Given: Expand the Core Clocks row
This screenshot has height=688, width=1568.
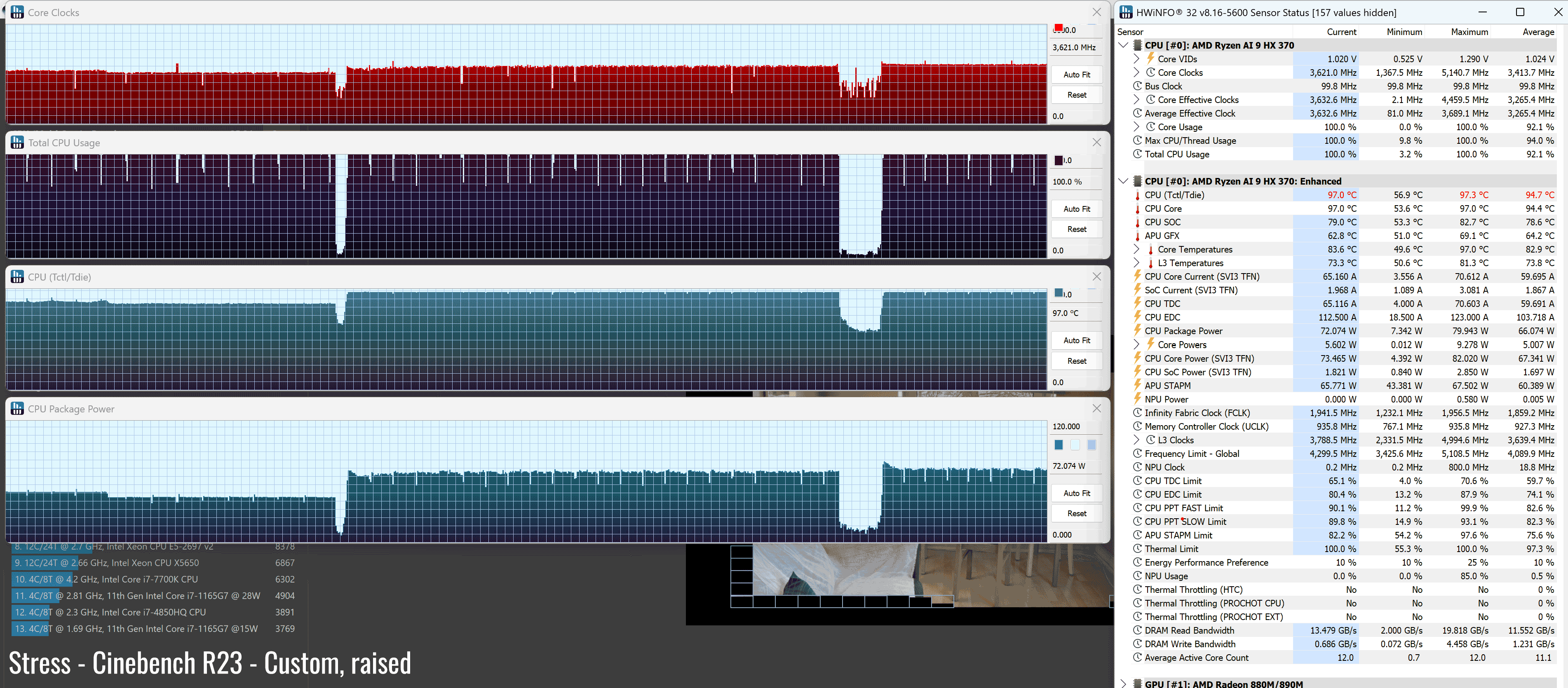Looking at the screenshot, I should pos(1136,73).
